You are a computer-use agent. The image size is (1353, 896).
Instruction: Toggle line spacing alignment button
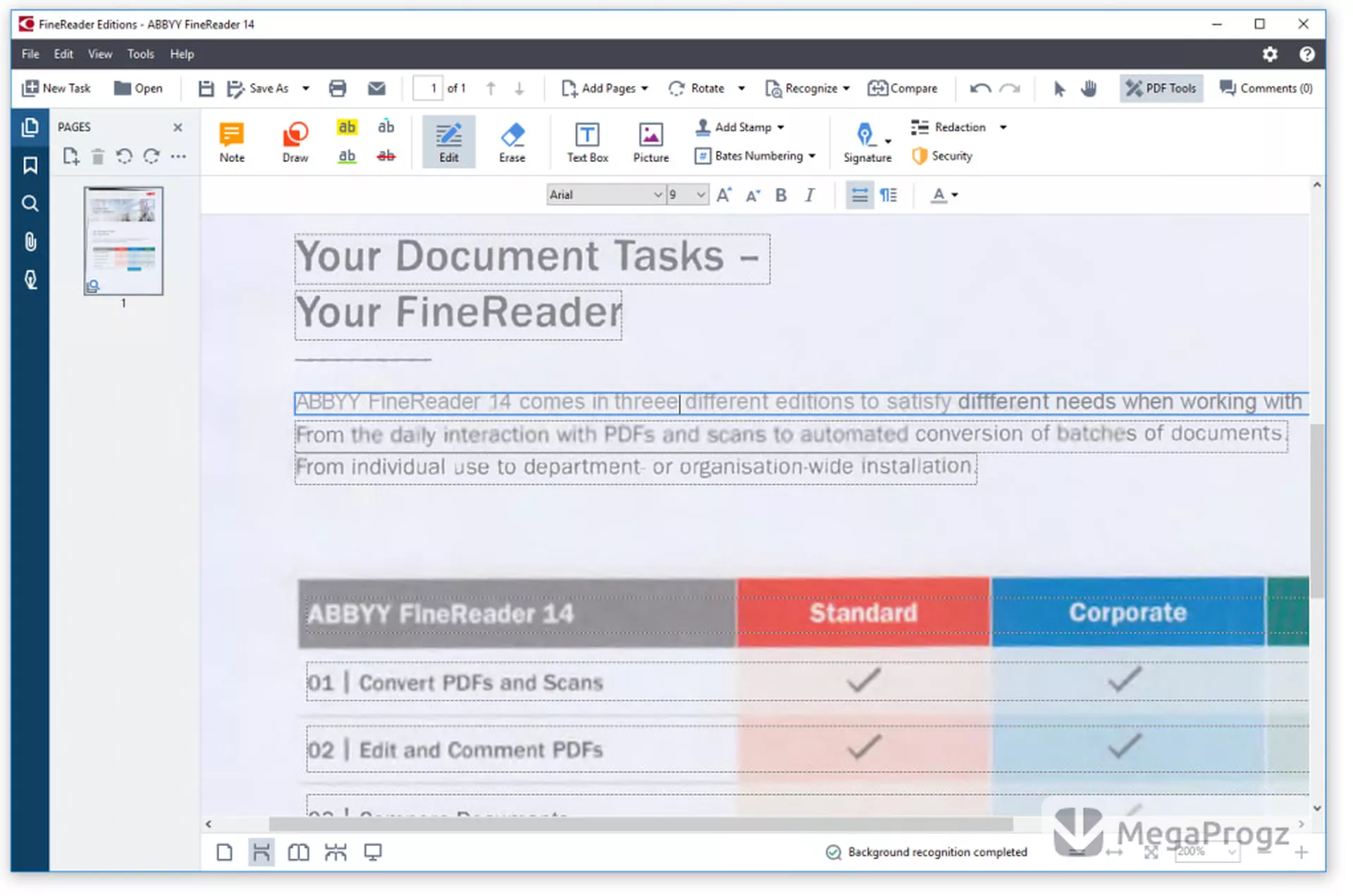859,195
